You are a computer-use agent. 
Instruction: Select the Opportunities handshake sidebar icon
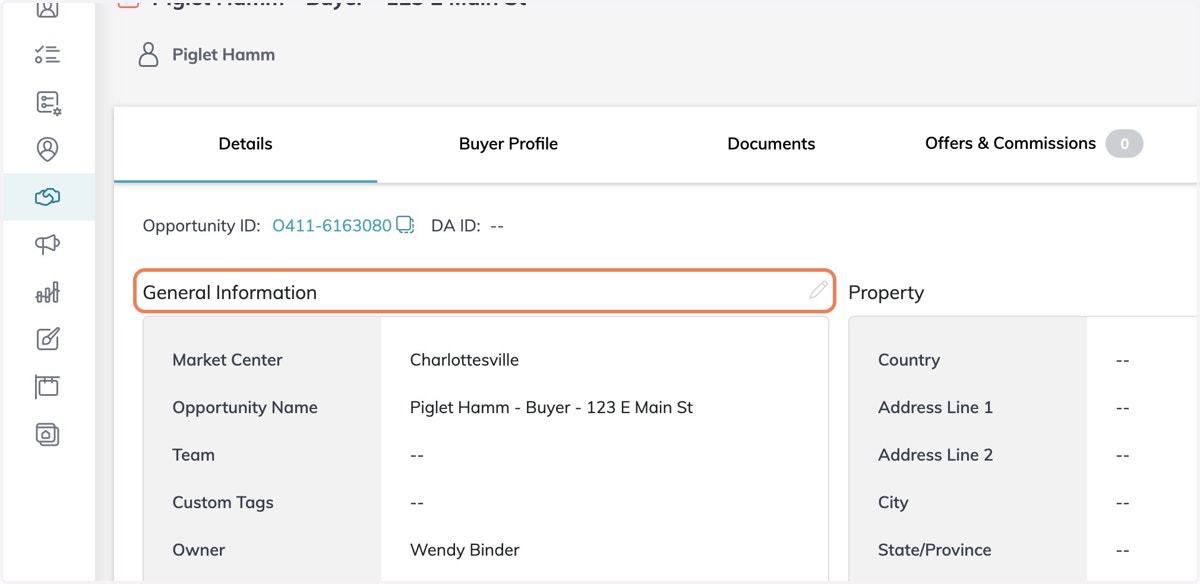pyautogui.click(x=47, y=197)
